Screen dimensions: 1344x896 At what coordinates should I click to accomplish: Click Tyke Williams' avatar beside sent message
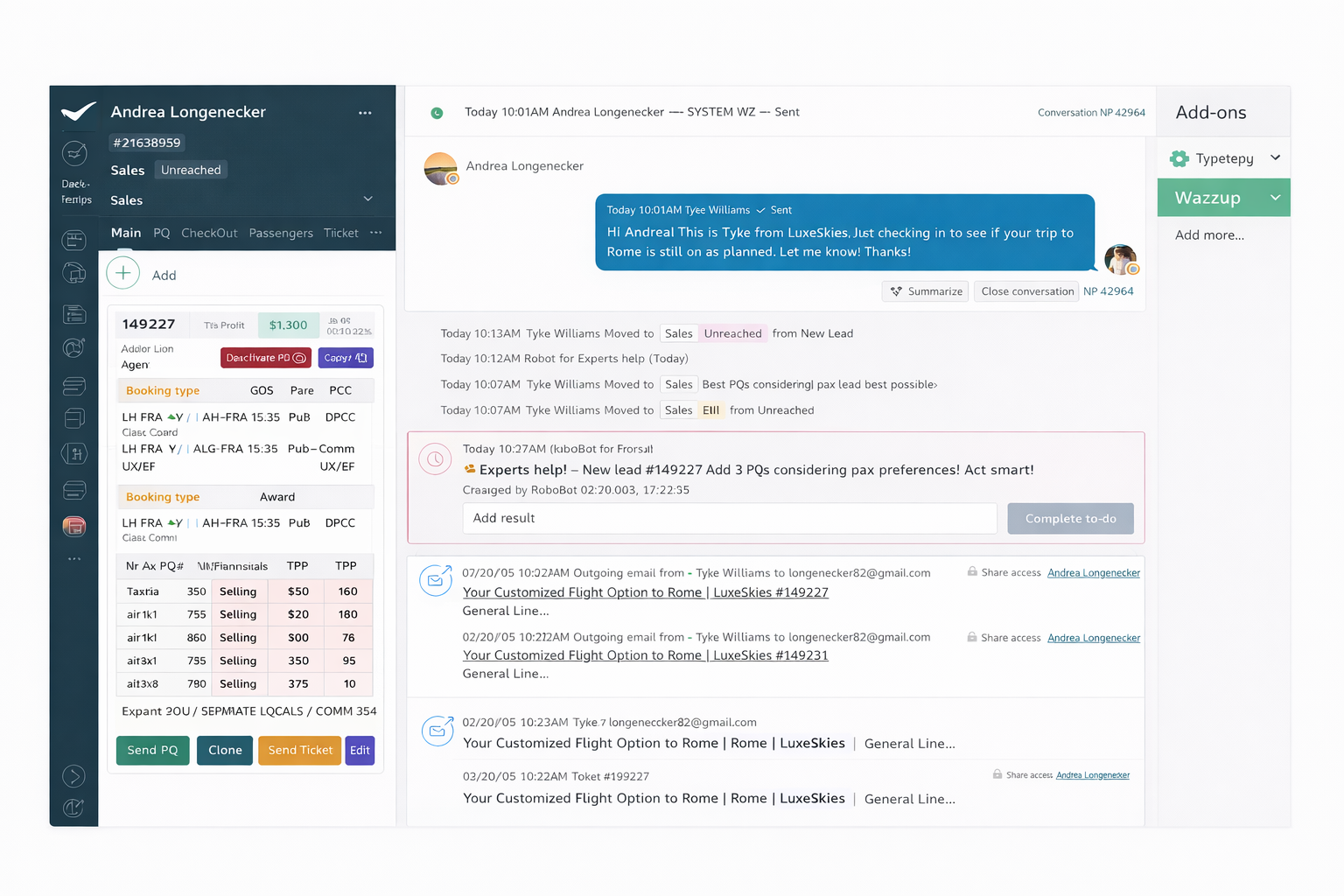(x=1120, y=260)
